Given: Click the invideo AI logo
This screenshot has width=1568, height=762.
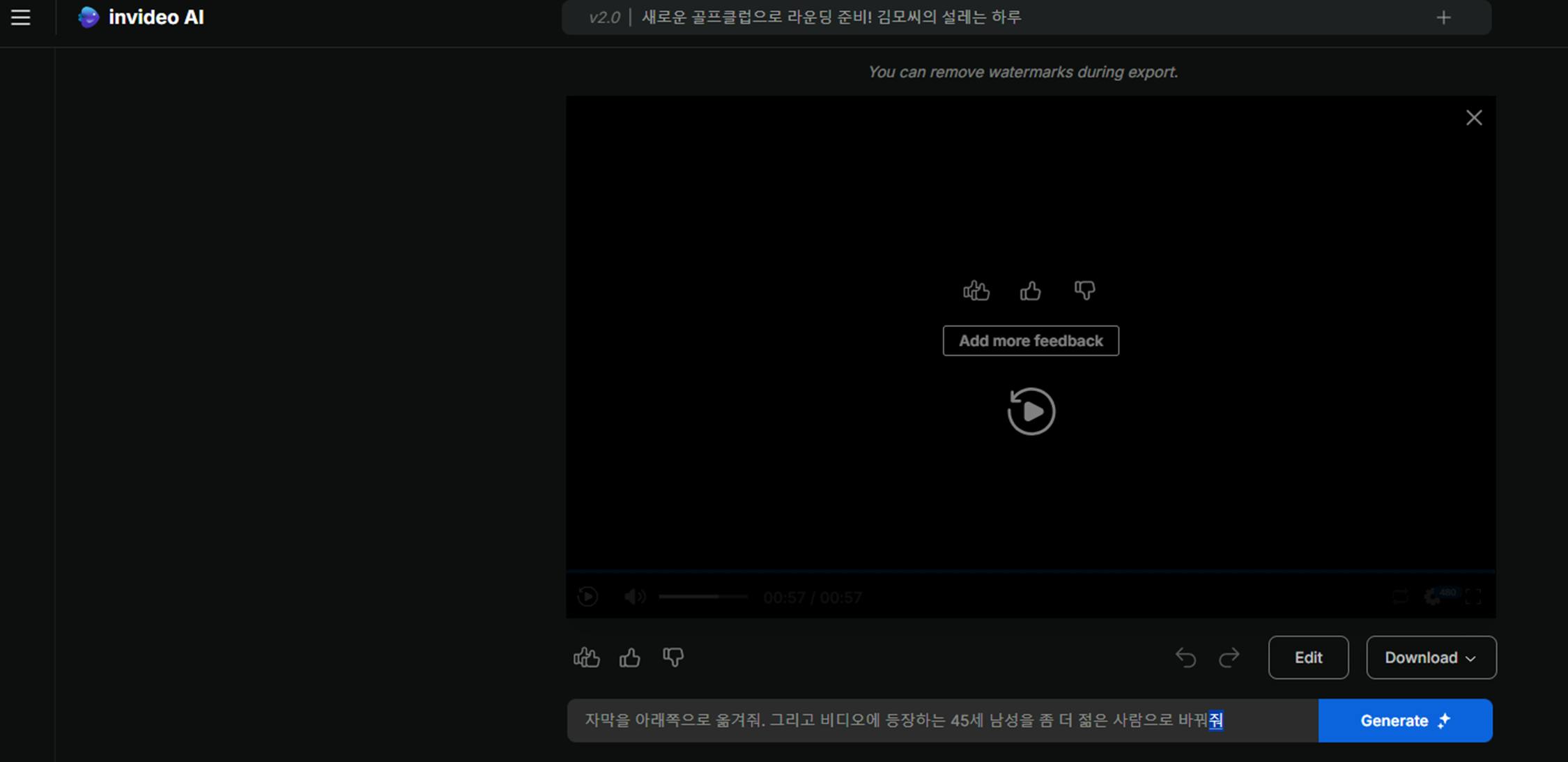Looking at the screenshot, I should pyautogui.click(x=141, y=17).
